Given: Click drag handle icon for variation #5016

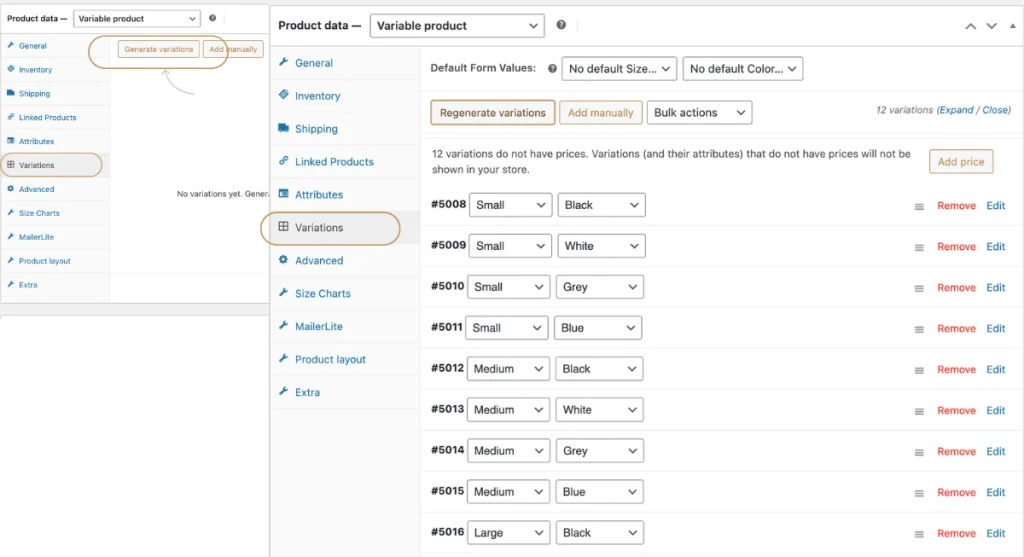Looking at the screenshot, I should (x=919, y=534).
